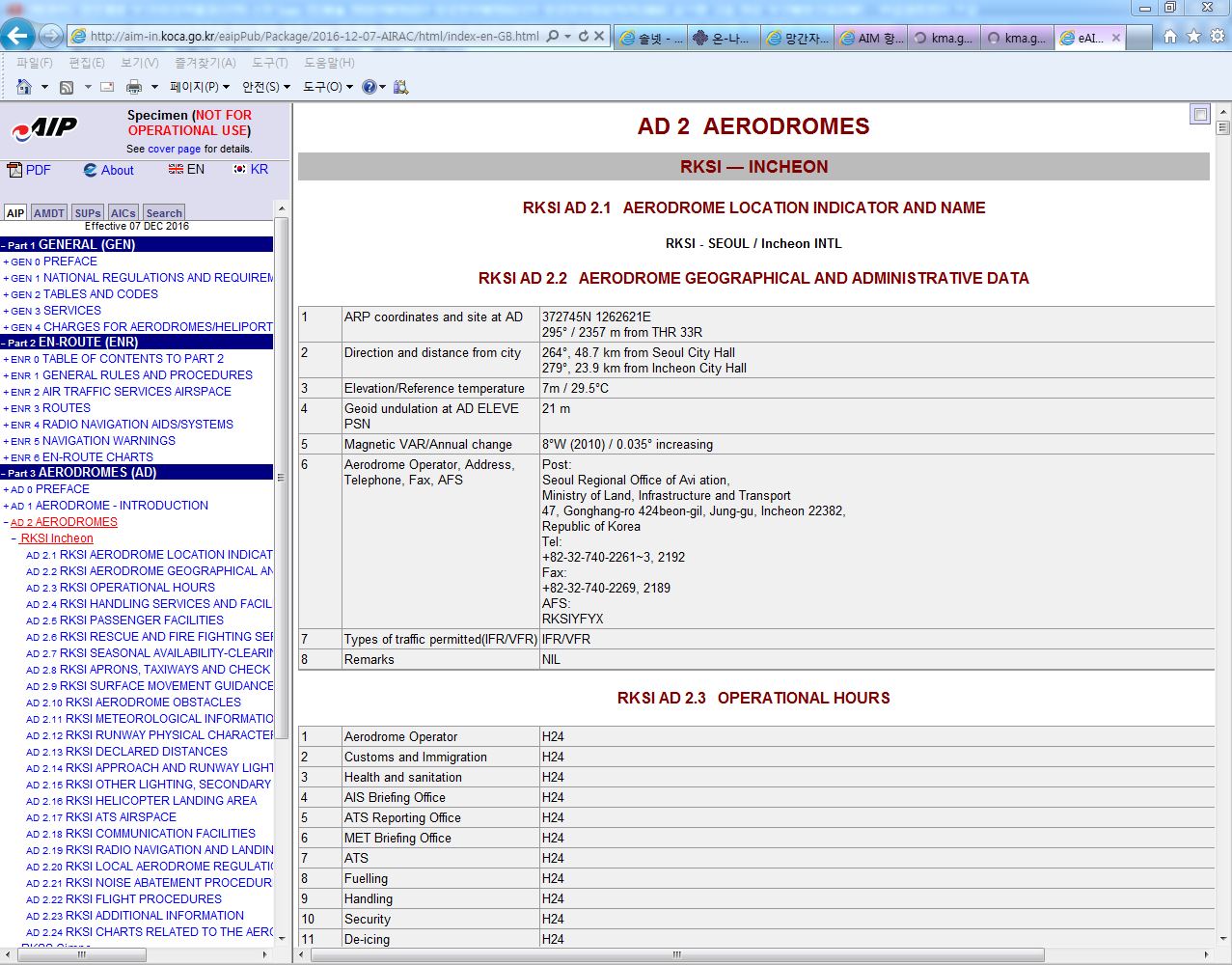1232x965 pixels.
Task: Click the search magnifier in the address bar
Action: click(x=553, y=37)
